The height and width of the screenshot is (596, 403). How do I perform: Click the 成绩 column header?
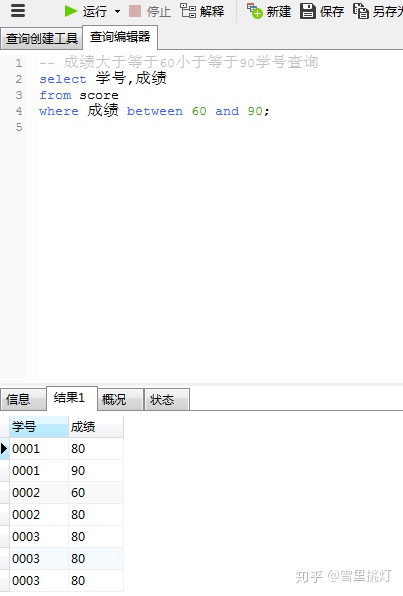pyautogui.click(x=96, y=426)
